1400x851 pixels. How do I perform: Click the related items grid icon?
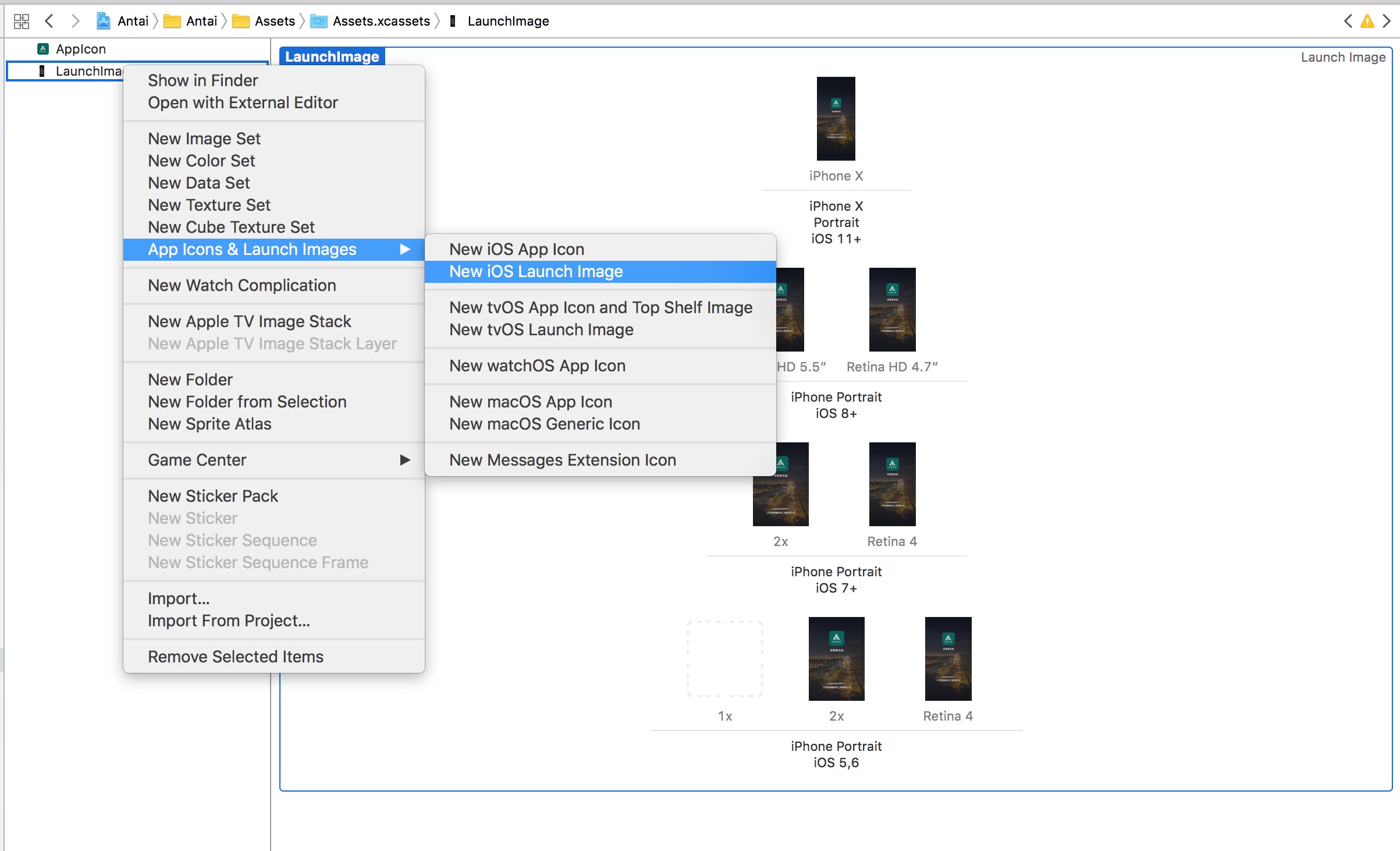coord(22,22)
